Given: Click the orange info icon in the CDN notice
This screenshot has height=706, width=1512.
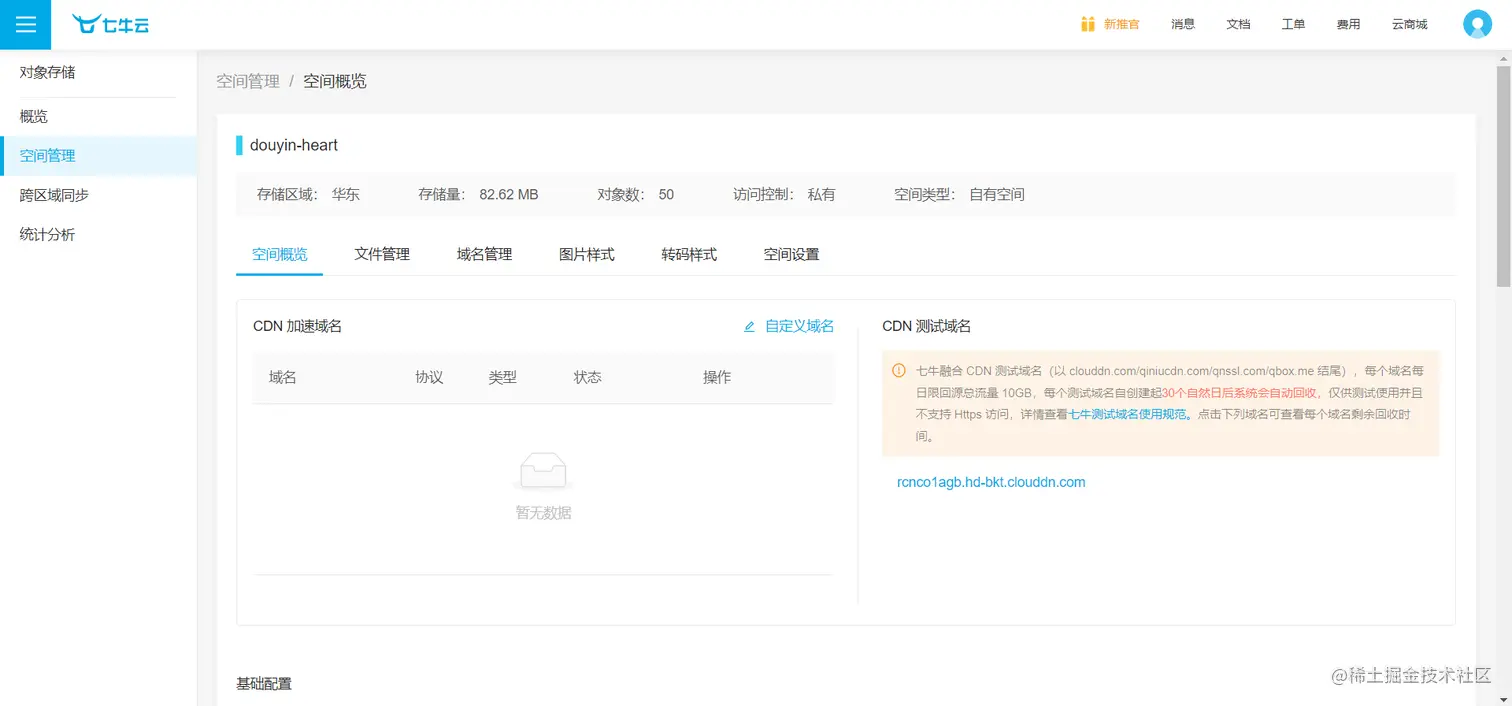Looking at the screenshot, I should tap(899, 371).
